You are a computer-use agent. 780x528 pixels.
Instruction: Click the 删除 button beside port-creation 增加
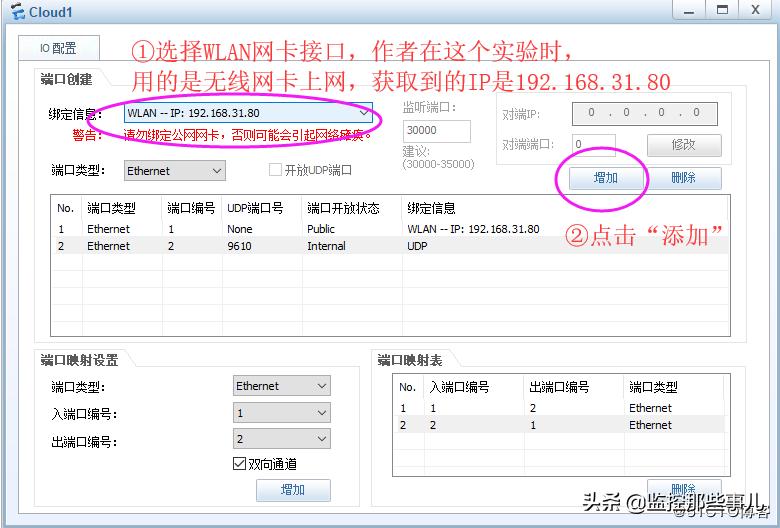click(683, 178)
